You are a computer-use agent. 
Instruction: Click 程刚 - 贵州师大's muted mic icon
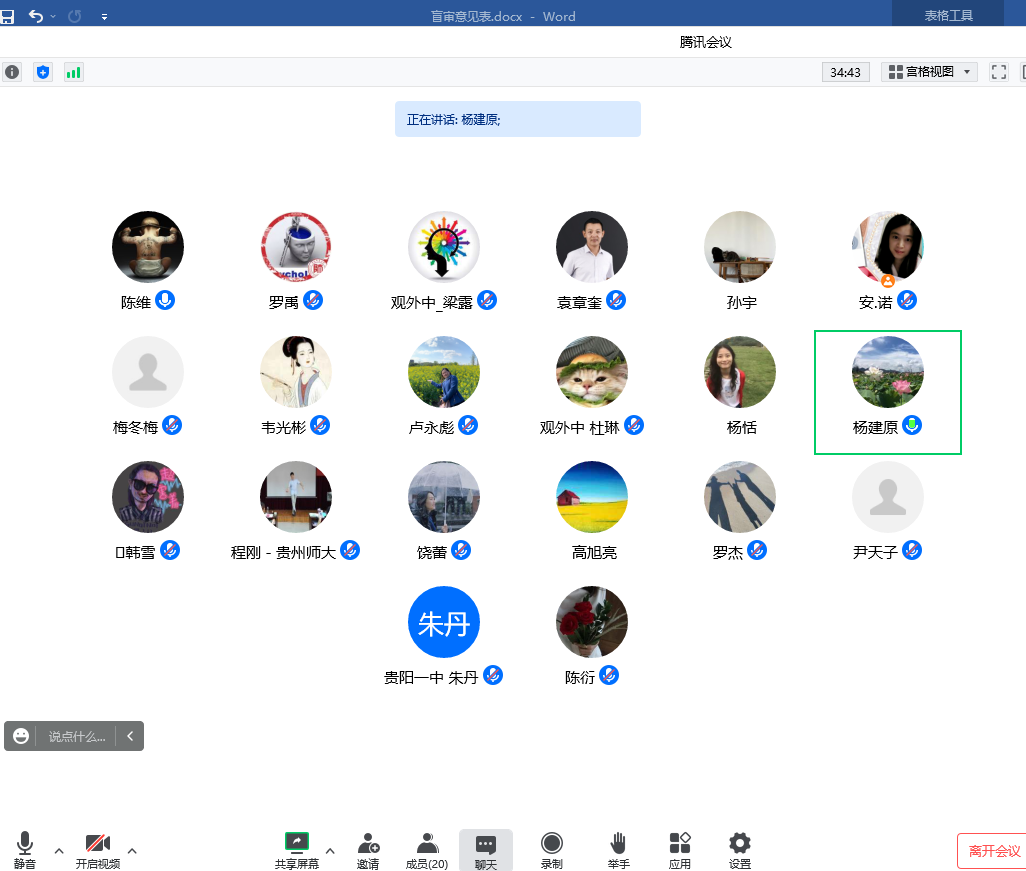[350, 550]
